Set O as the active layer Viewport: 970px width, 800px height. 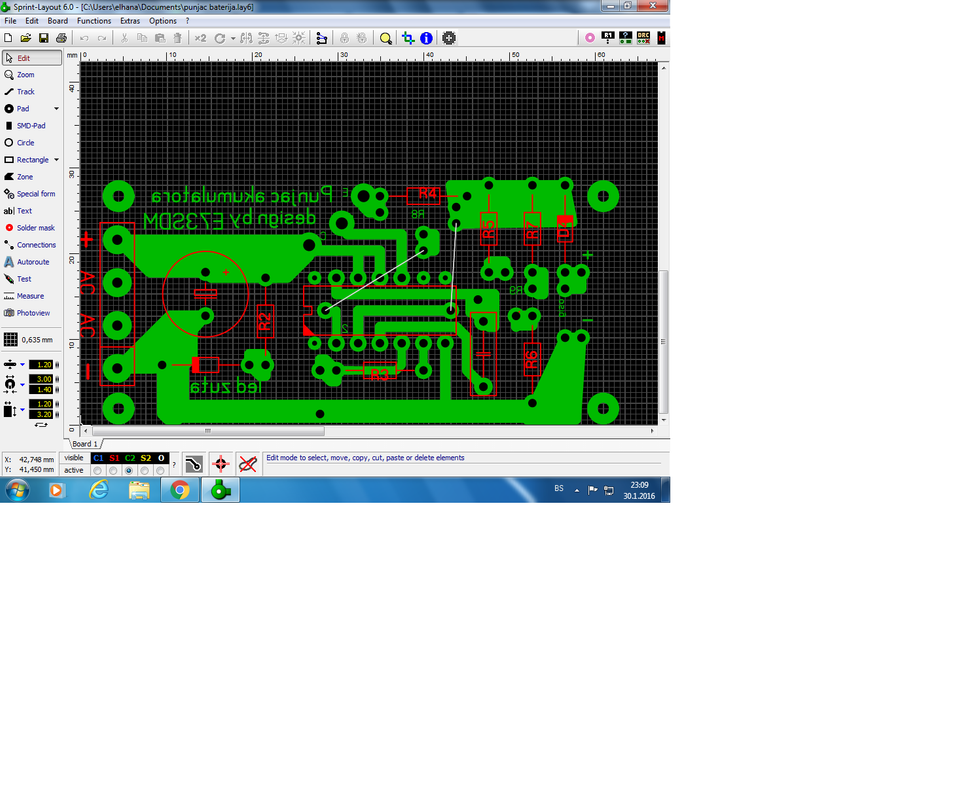click(x=160, y=471)
